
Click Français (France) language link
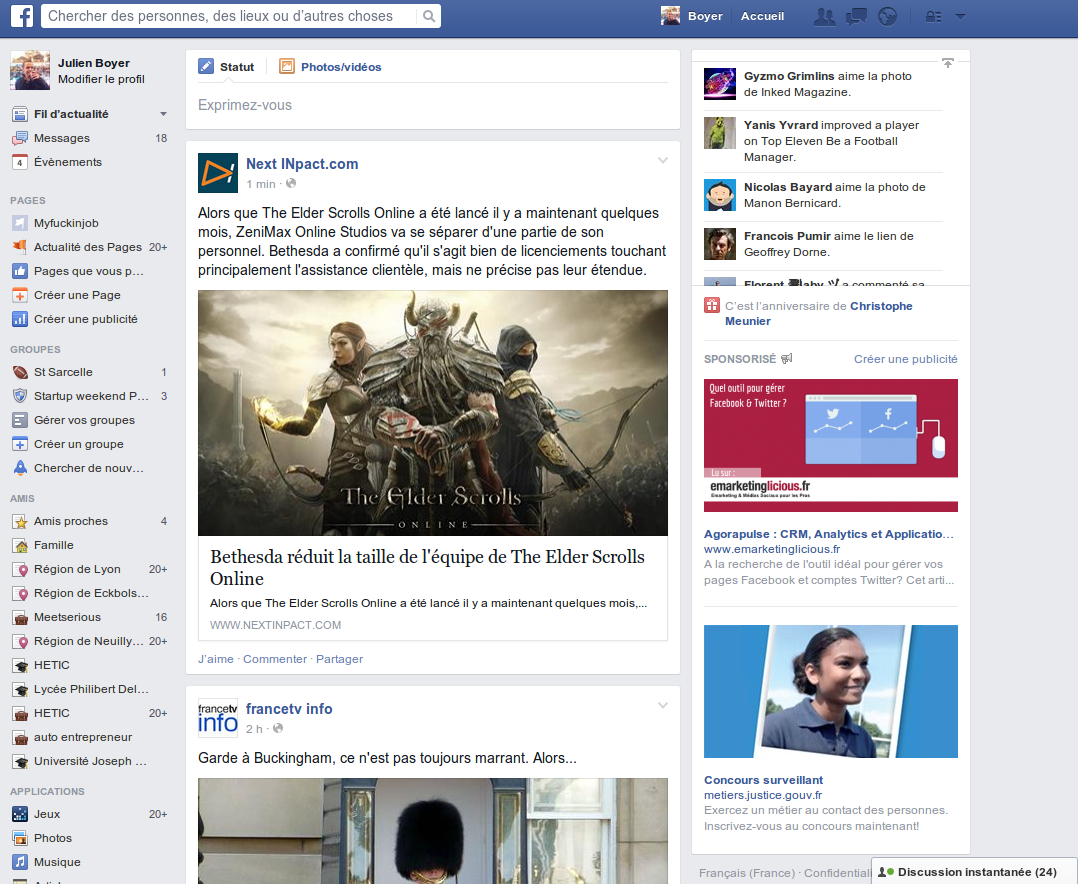coord(747,873)
